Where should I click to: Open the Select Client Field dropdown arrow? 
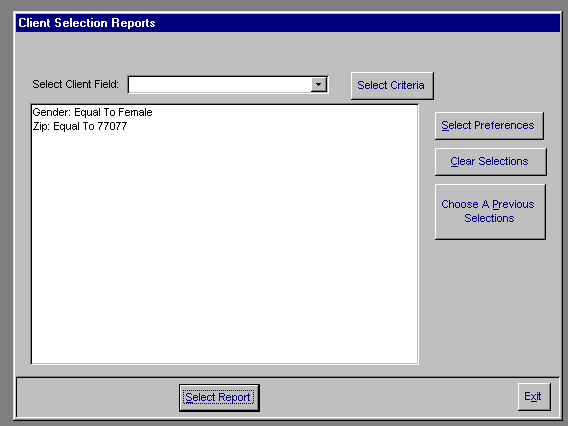(x=318, y=85)
